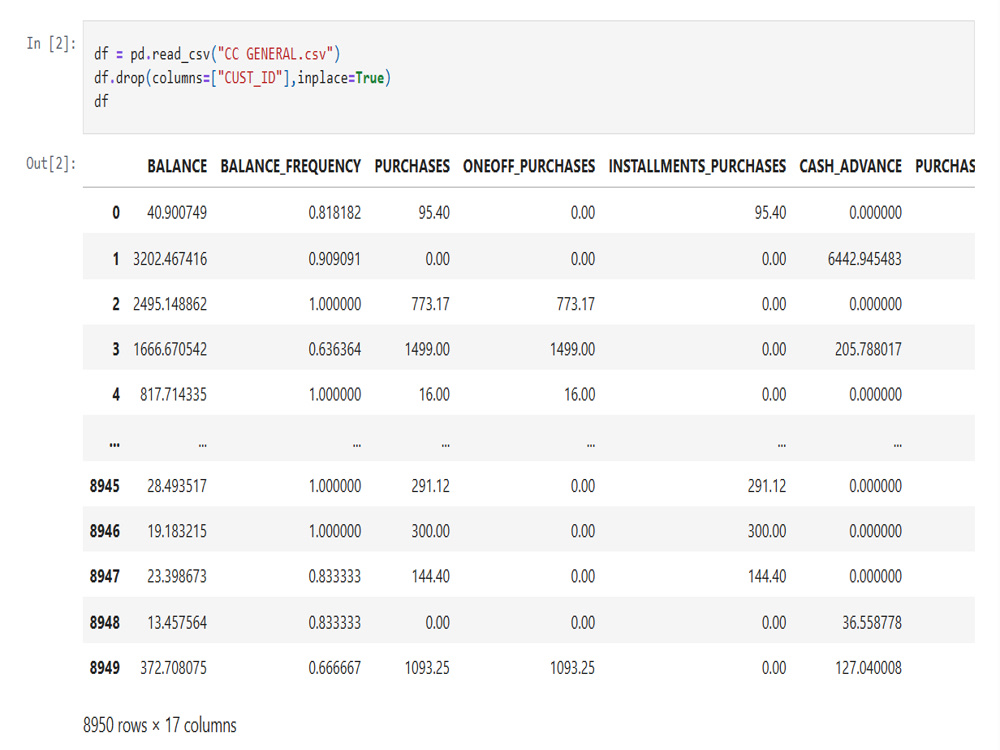This screenshot has width=1000, height=750.
Task: Click the In [2] code cell input area
Action: coord(528,77)
